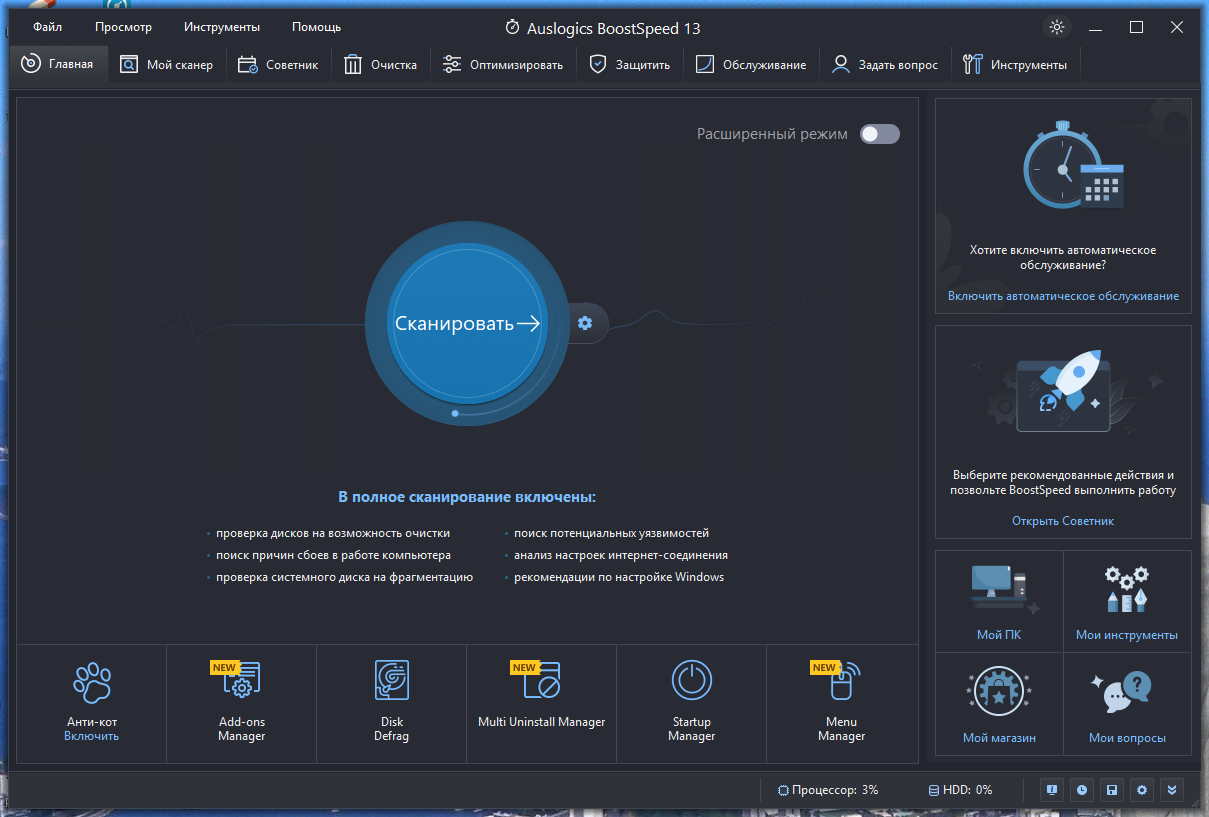
Task: Toggle the Расширенный режим switch
Action: tap(880, 134)
